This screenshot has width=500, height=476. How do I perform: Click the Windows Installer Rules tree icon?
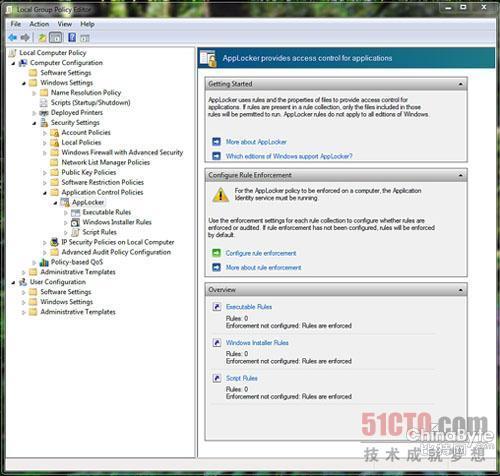point(75,222)
